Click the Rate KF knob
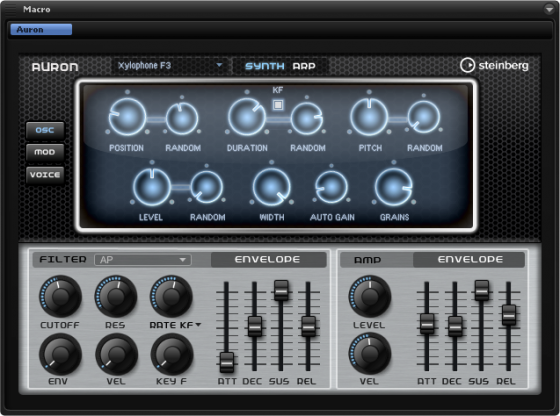This screenshot has width=560, height=416. 171,296
